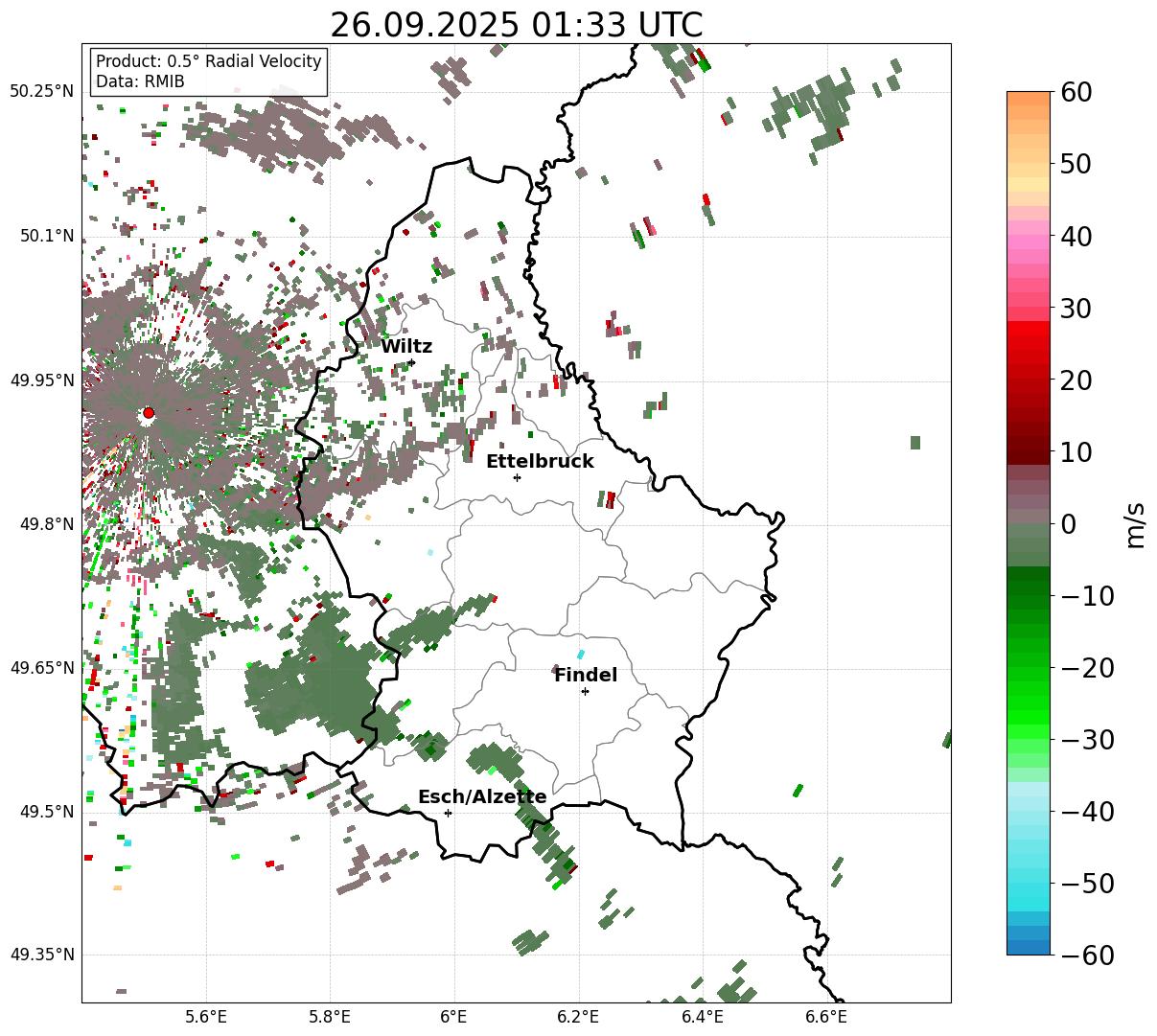Image resolution: width=1157 pixels, height=1036 pixels.
Task: Click the 6°E longitude tick label
Action: (454, 1017)
